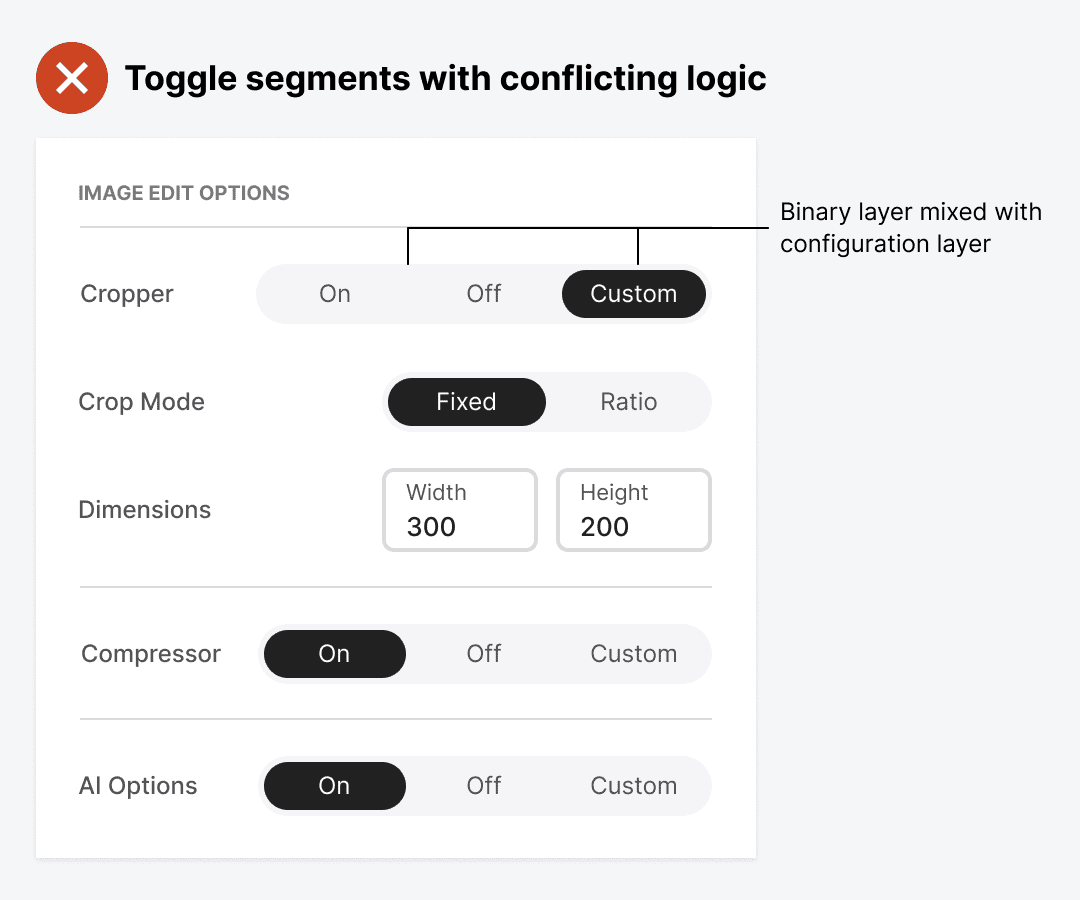The height and width of the screenshot is (900, 1080).
Task: Click the red X error icon
Action: (x=71, y=79)
